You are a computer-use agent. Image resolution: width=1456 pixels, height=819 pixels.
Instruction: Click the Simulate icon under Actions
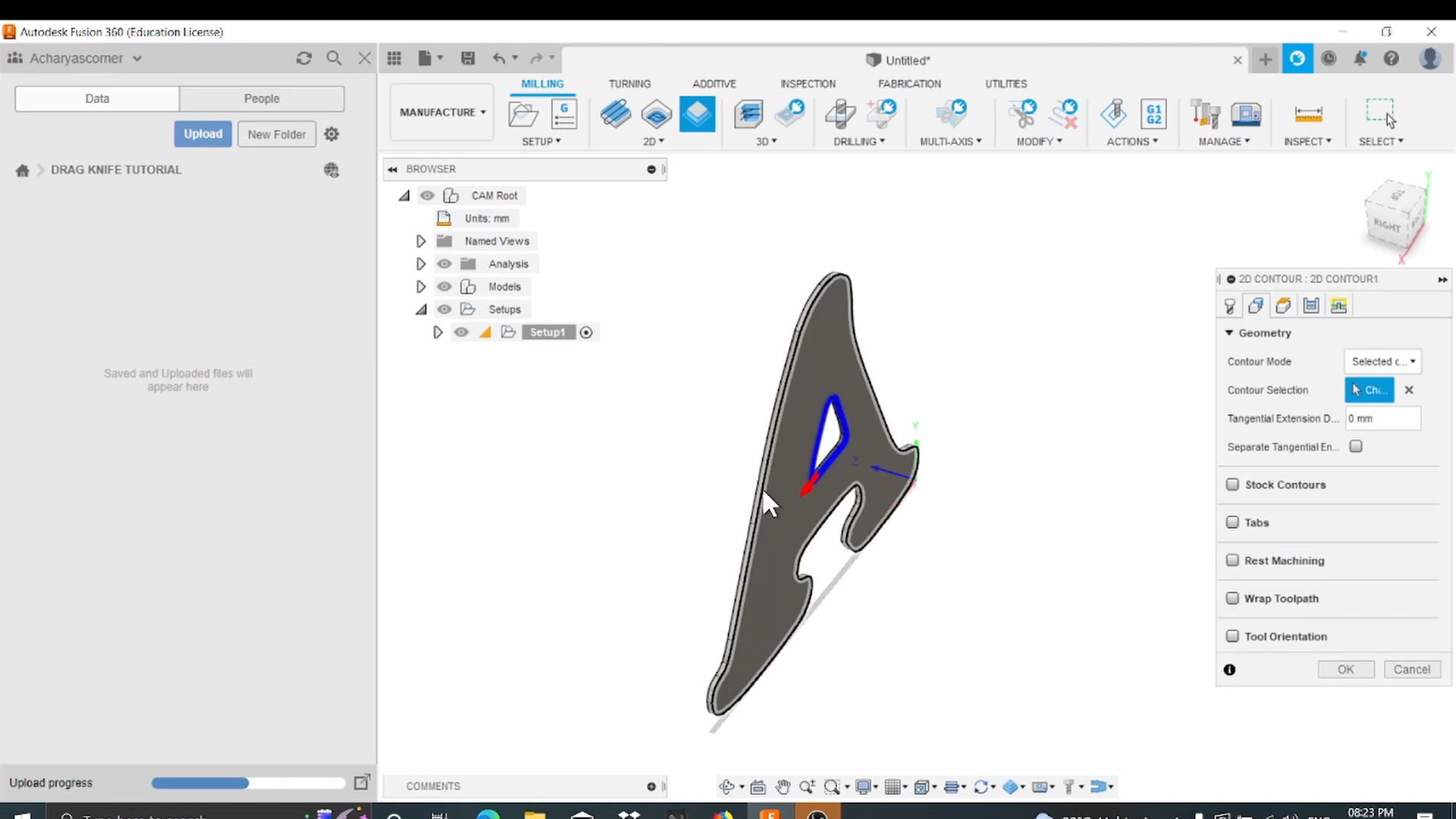pos(1112,114)
